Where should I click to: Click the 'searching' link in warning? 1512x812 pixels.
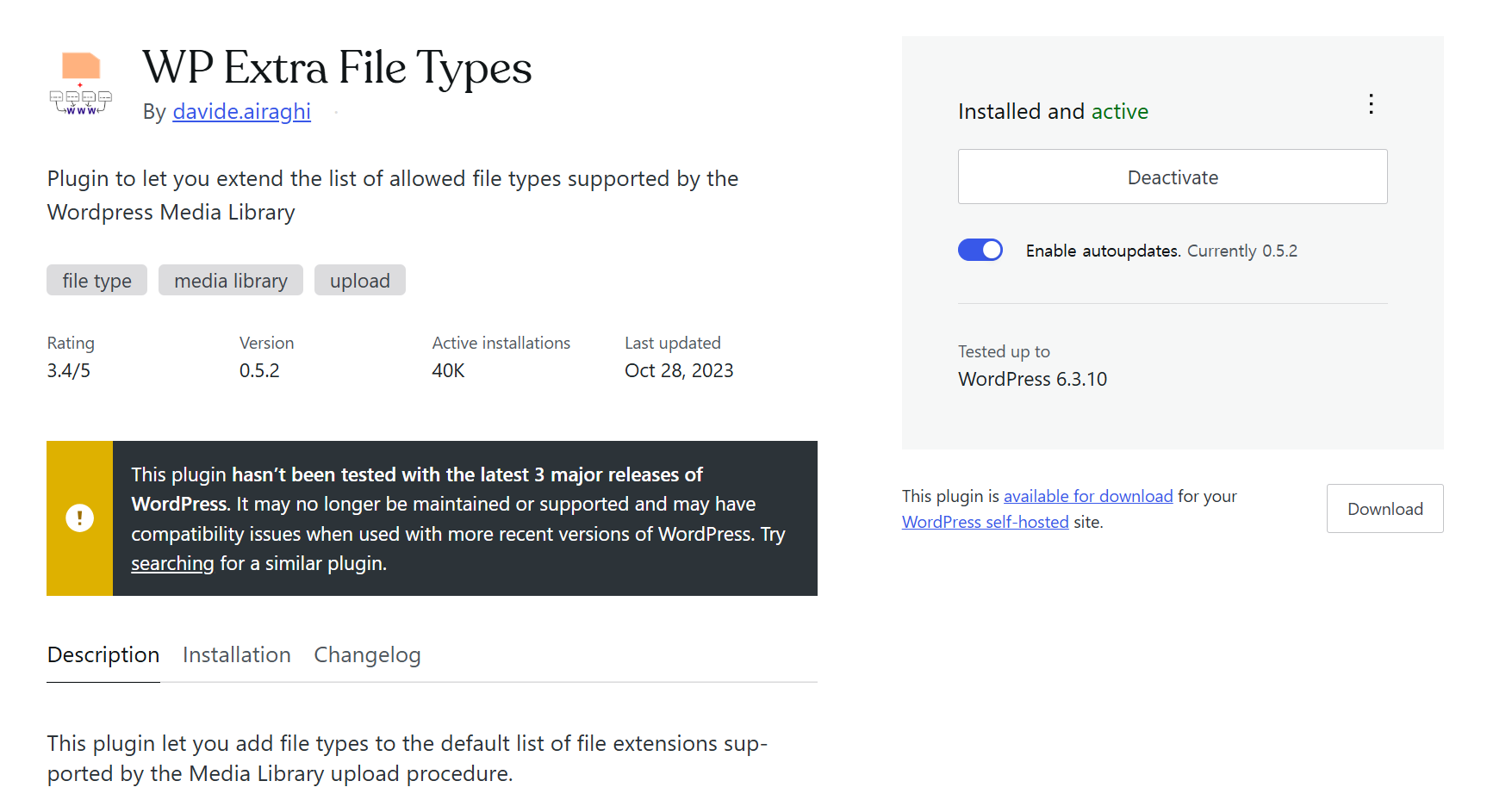[x=172, y=563]
